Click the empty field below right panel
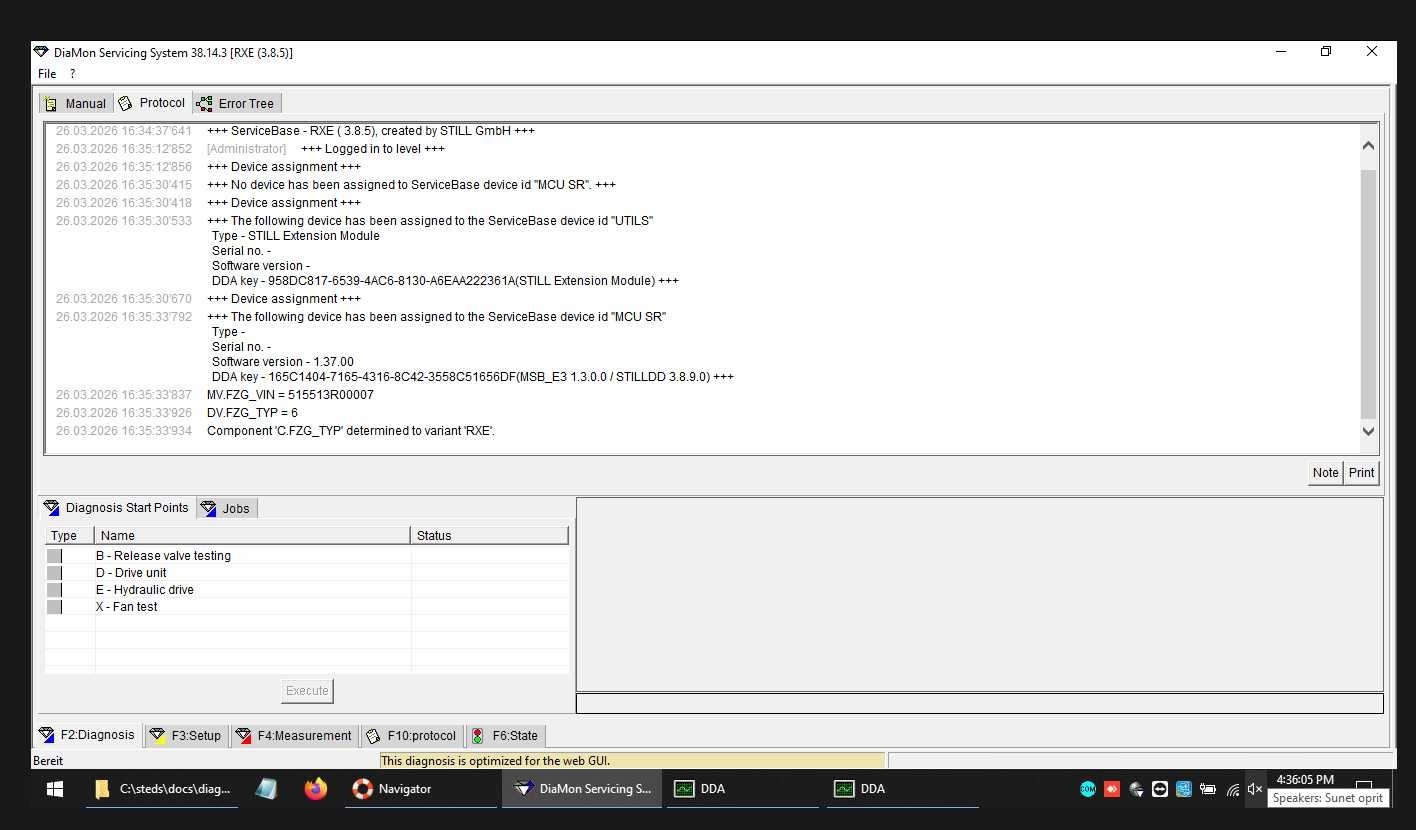Image resolution: width=1416 pixels, height=830 pixels. click(x=980, y=703)
